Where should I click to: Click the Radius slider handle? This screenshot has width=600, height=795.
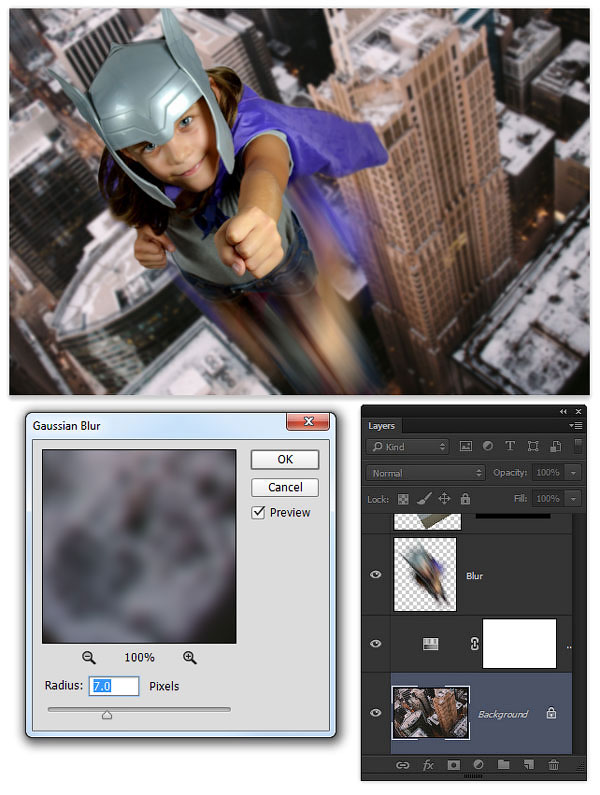click(107, 715)
